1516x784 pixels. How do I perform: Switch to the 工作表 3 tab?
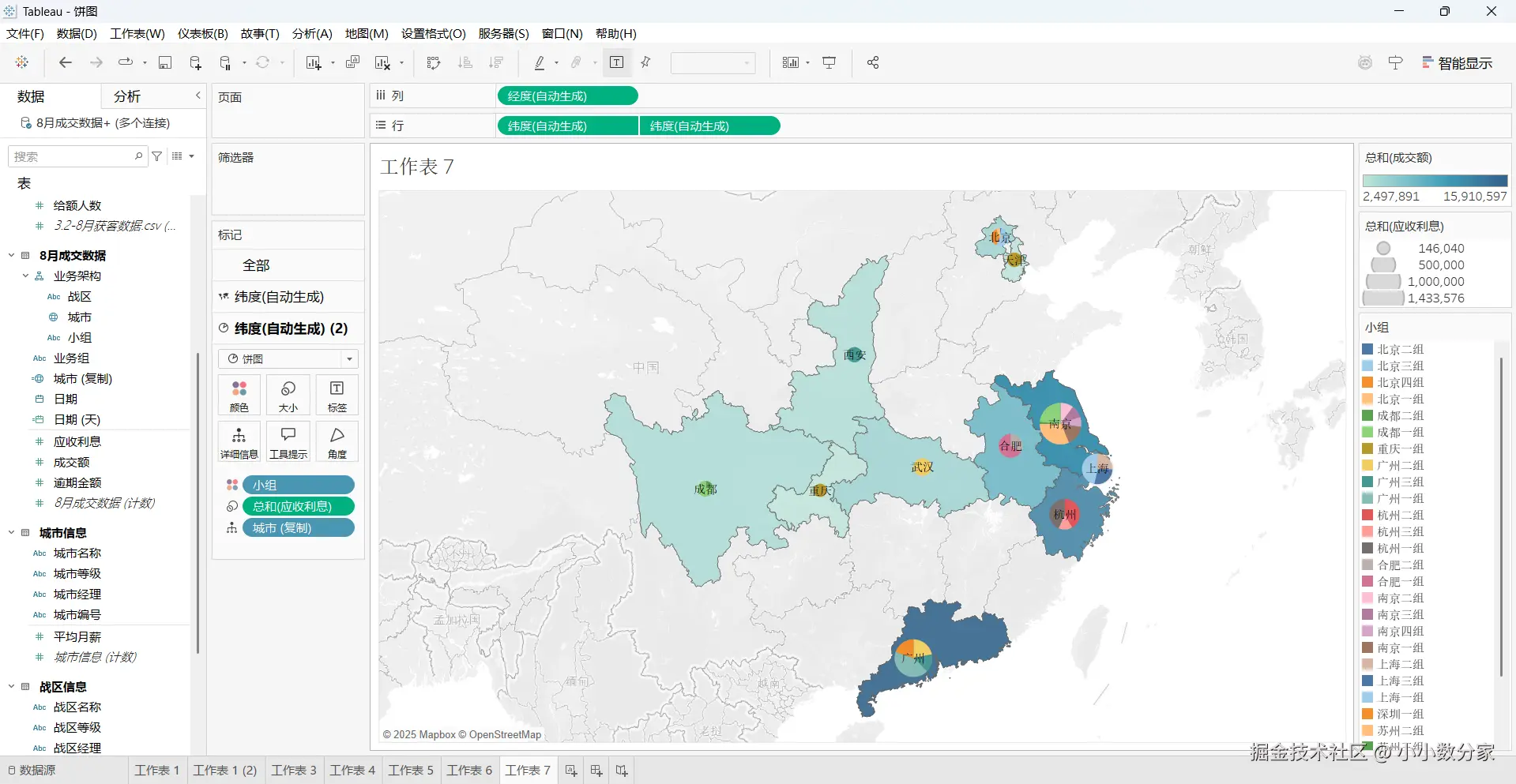pyautogui.click(x=294, y=771)
